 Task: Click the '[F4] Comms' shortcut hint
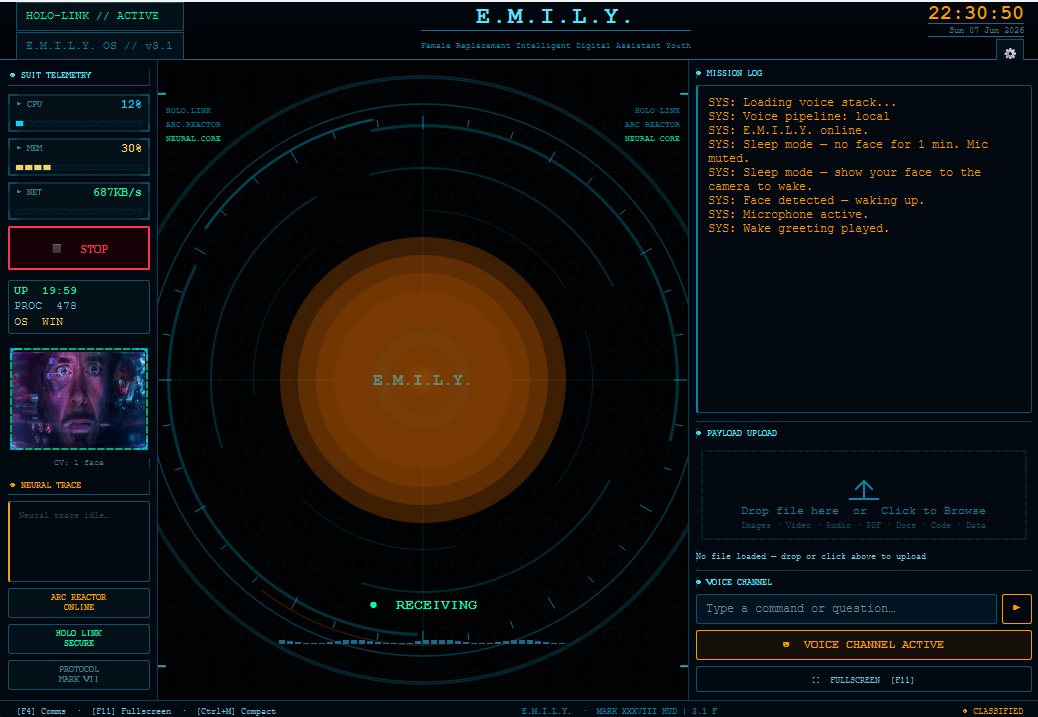(x=41, y=711)
